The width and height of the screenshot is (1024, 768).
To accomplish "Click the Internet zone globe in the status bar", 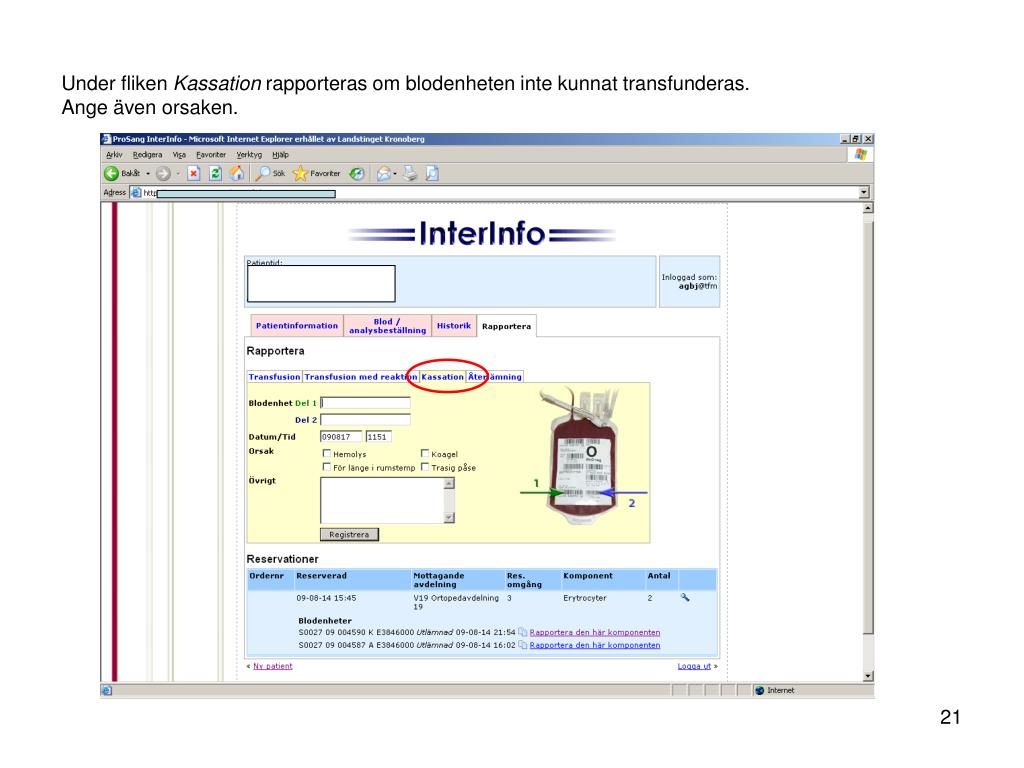I will coord(760,690).
